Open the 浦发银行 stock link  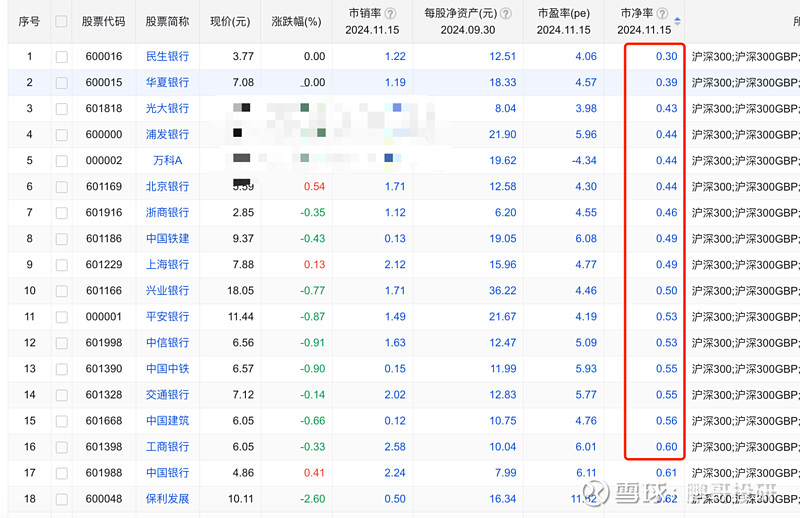167,134
